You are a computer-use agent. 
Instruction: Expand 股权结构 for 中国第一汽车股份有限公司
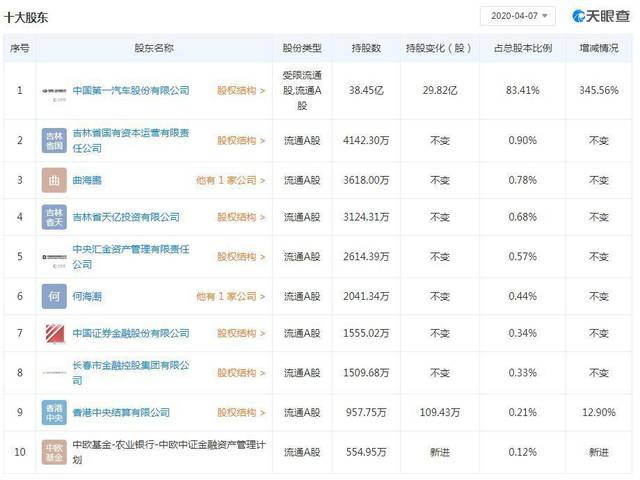point(241,91)
